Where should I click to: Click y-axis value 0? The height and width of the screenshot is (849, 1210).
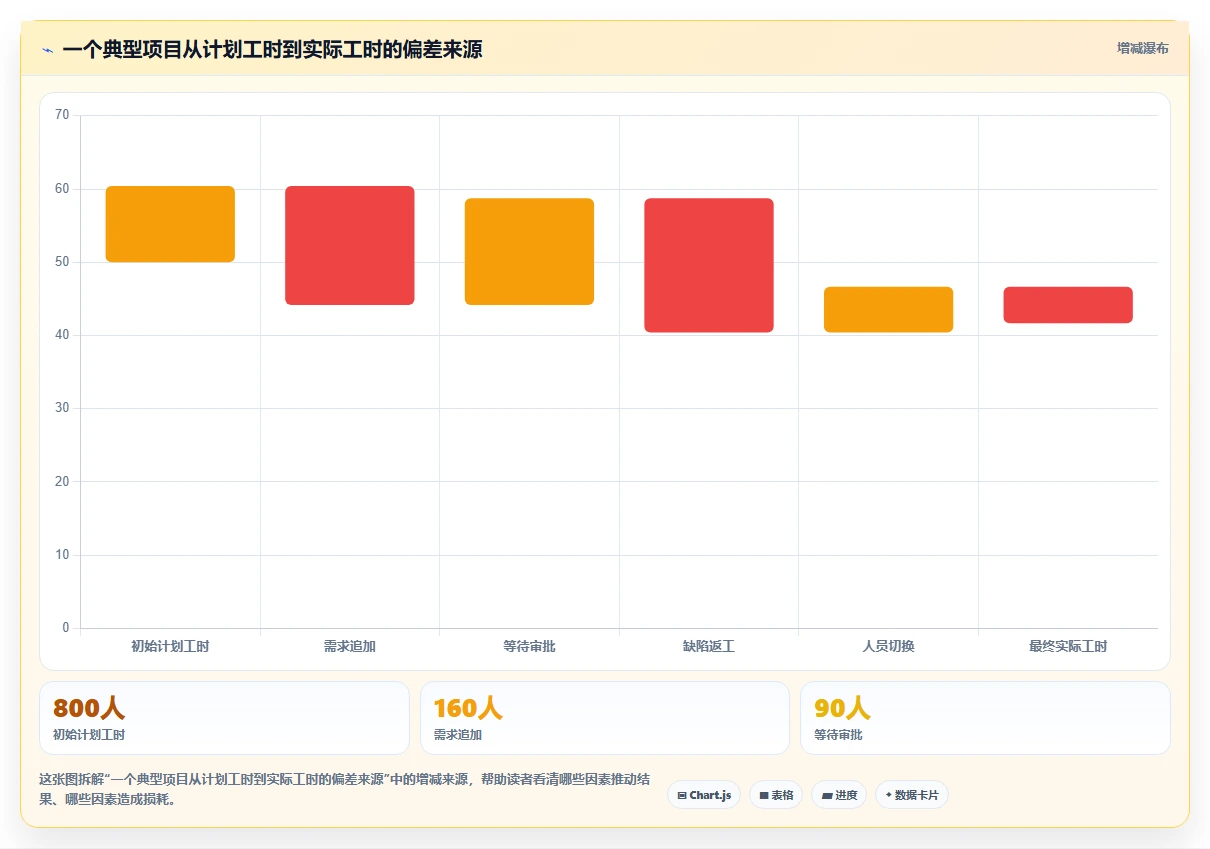(66, 628)
